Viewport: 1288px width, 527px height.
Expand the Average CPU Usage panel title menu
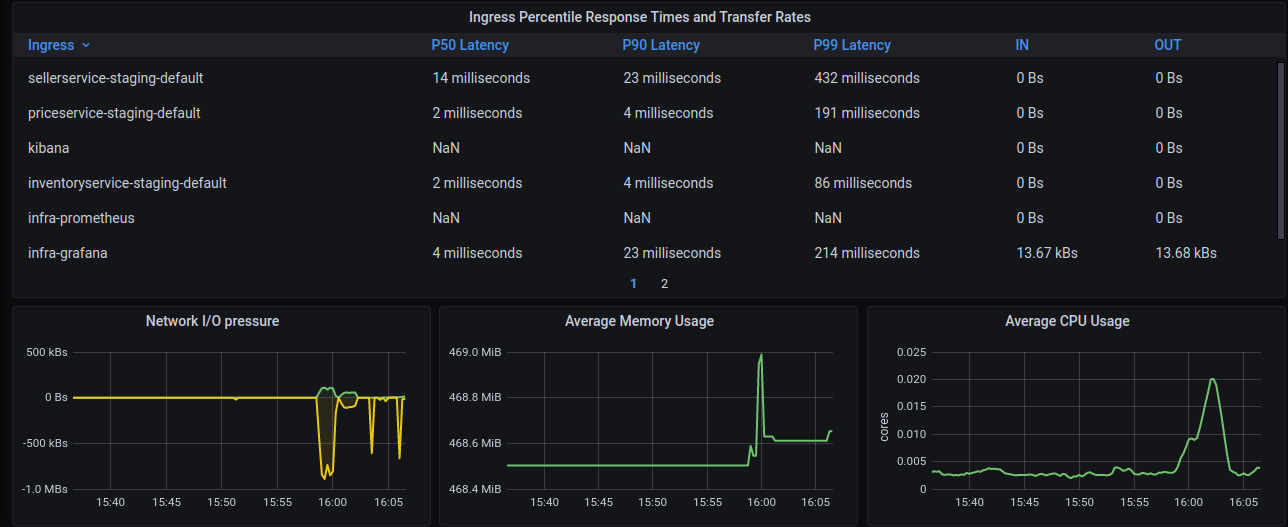coord(1067,321)
